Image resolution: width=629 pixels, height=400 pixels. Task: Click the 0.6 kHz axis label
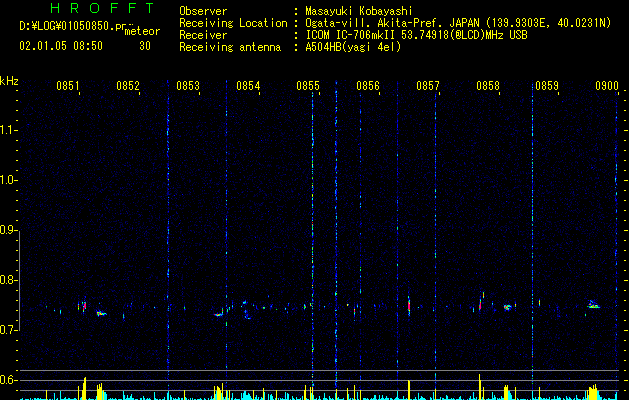8,380
